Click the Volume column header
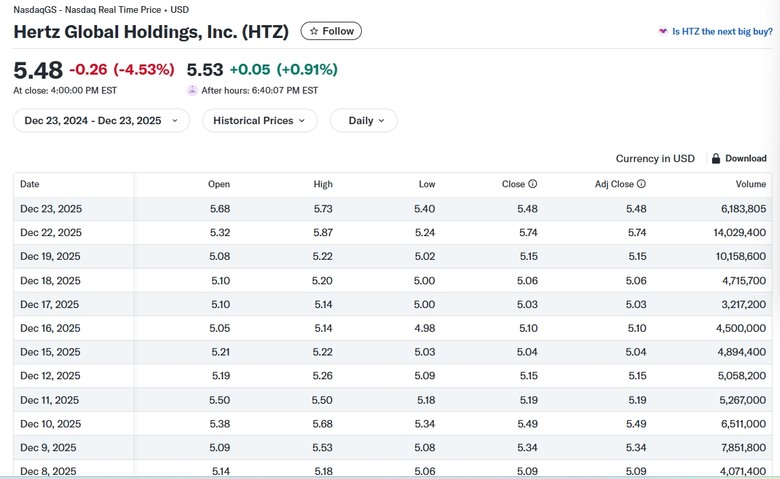The image size is (780, 479). [750, 184]
